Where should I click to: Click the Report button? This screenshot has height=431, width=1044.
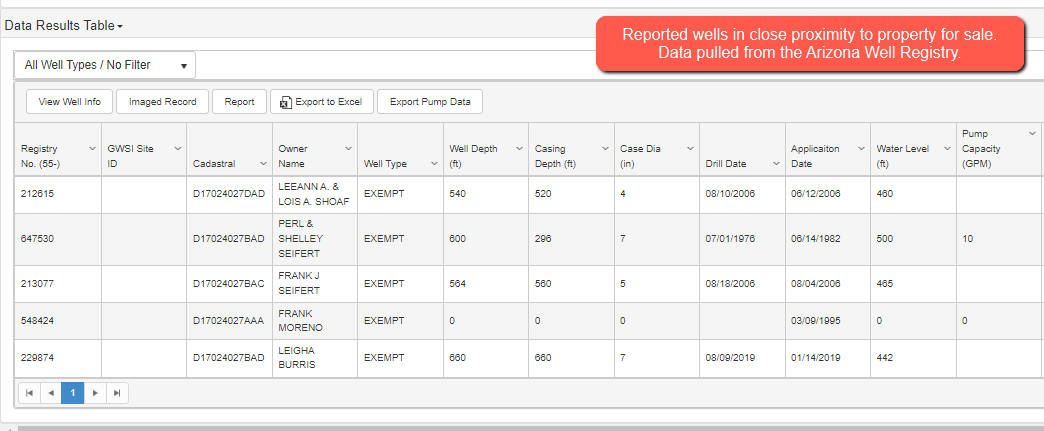coord(239,102)
